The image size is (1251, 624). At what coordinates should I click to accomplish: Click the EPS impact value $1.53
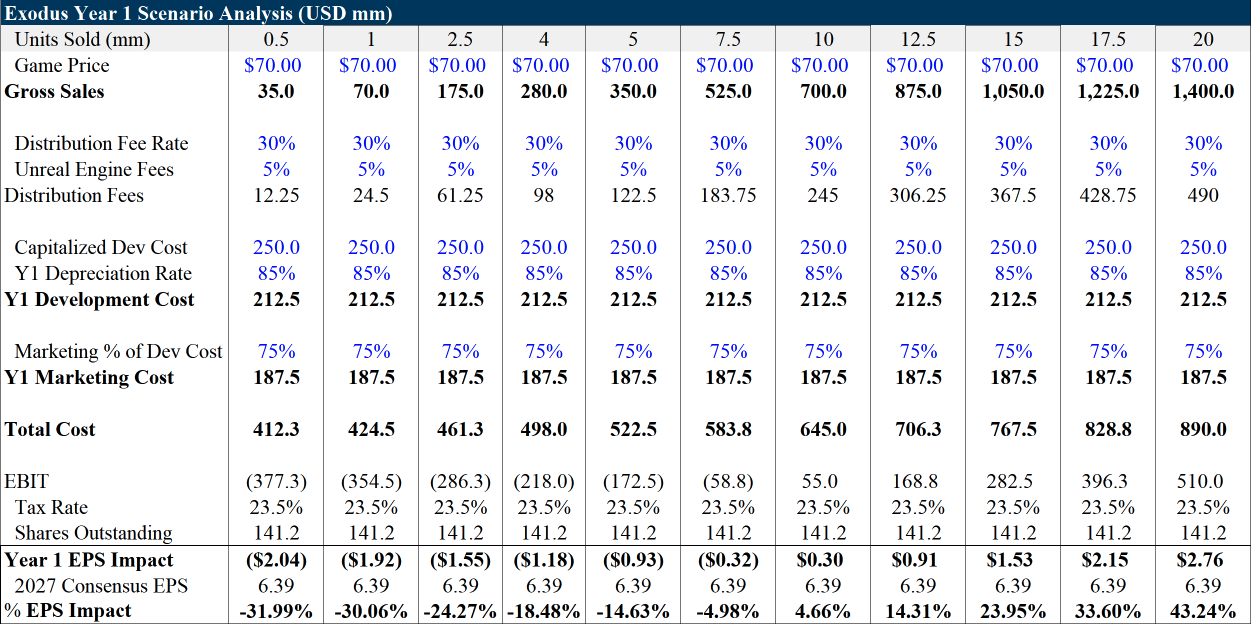[1013, 560]
